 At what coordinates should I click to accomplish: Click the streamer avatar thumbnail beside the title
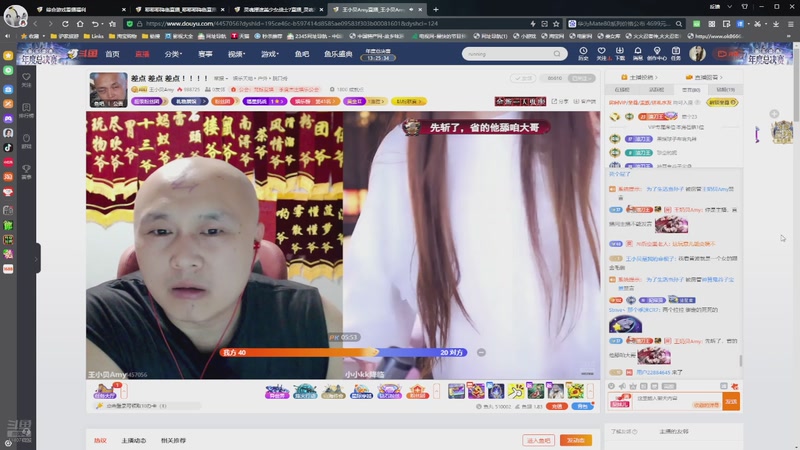[108, 89]
